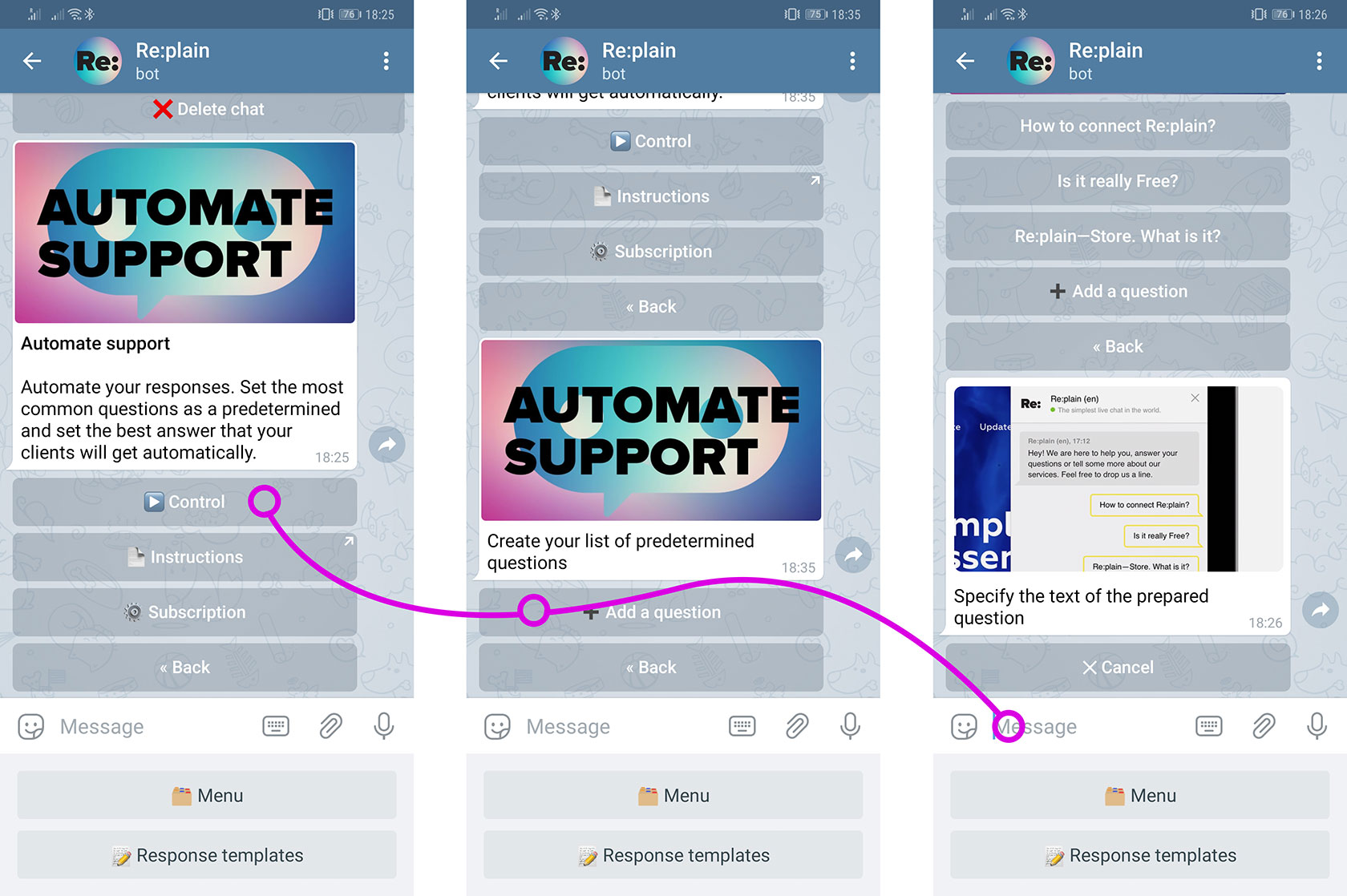Tap Add a question in the middle phone
Image resolution: width=1347 pixels, height=896 pixels.
tap(651, 612)
